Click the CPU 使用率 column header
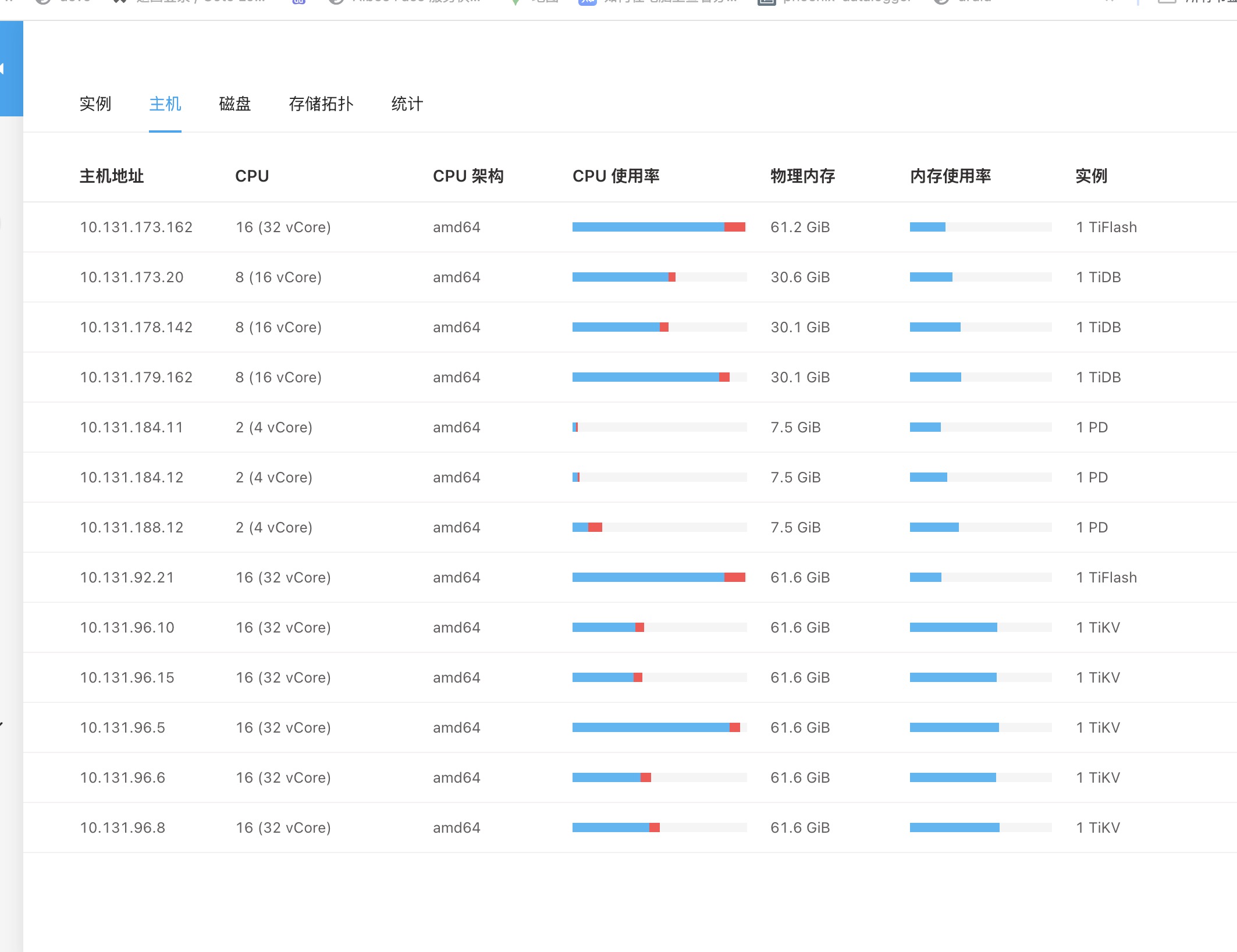 (x=616, y=176)
